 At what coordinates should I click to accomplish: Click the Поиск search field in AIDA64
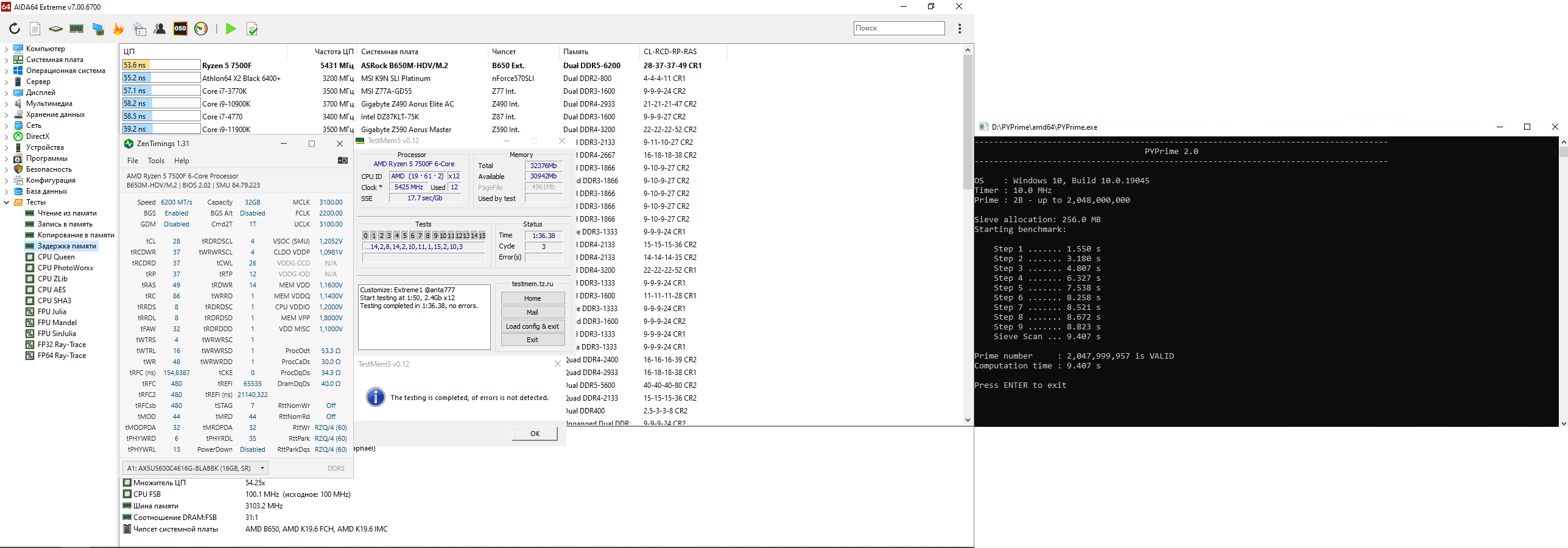[x=899, y=28]
